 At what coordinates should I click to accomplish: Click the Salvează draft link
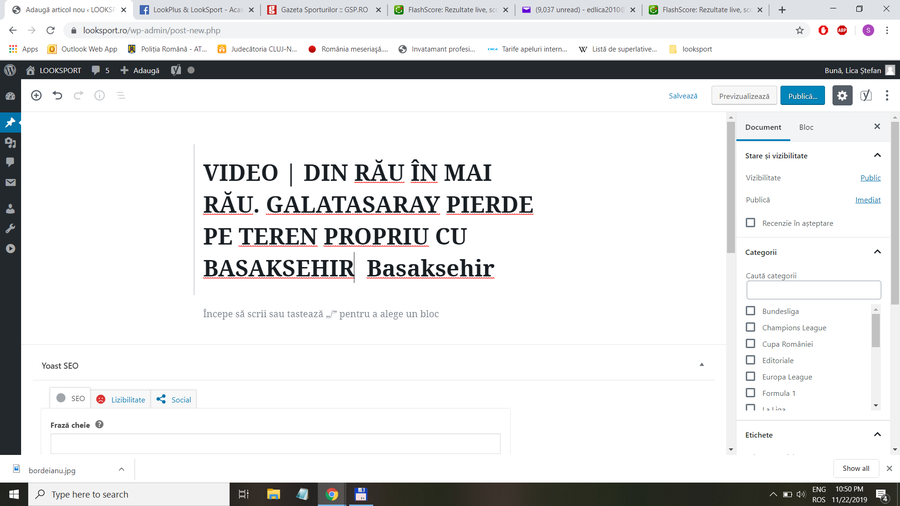(x=683, y=96)
